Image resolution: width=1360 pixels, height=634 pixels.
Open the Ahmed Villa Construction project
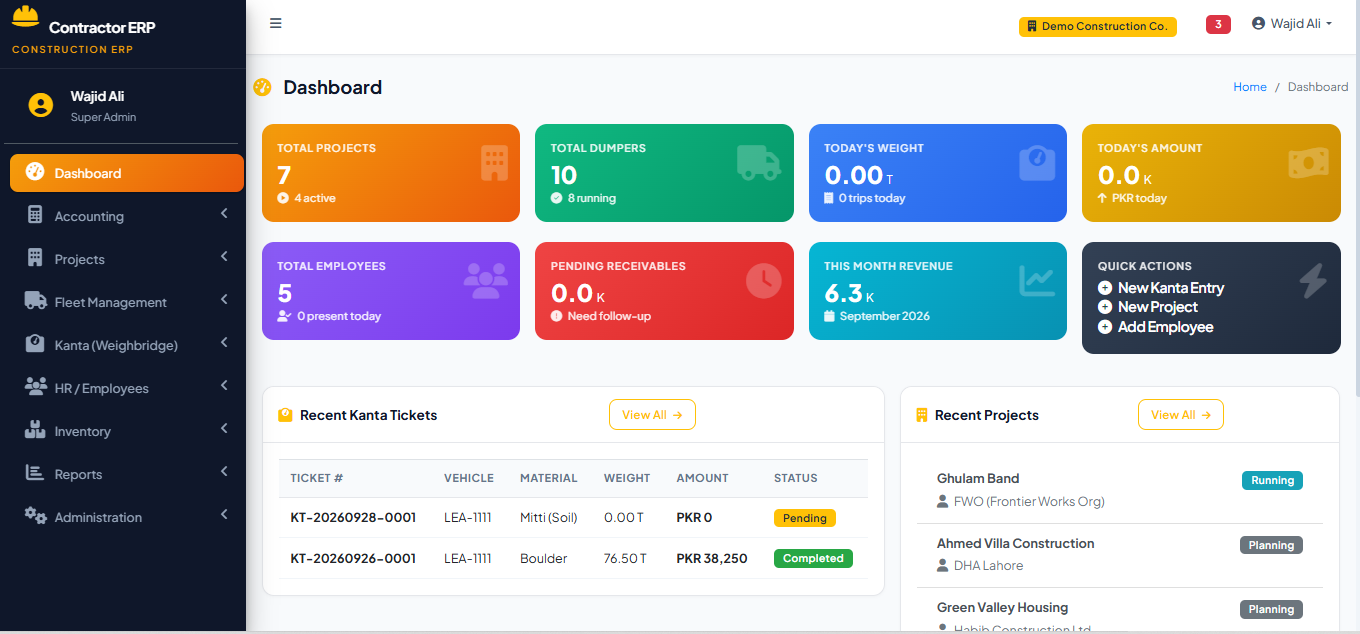1016,544
